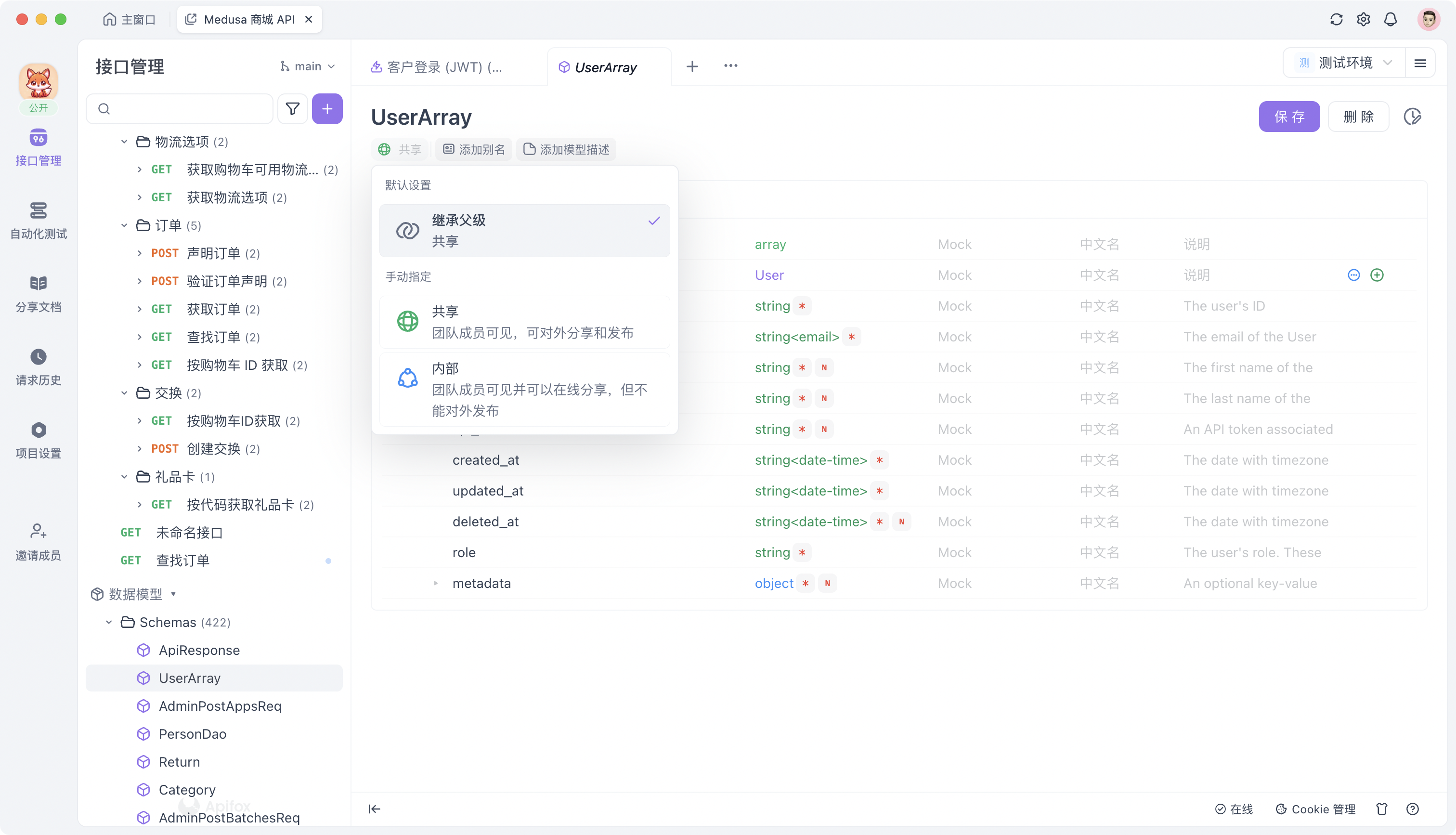This screenshot has height=835, width=1456.
Task: Click the filter icon beside the search box
Action: [292, 108]
